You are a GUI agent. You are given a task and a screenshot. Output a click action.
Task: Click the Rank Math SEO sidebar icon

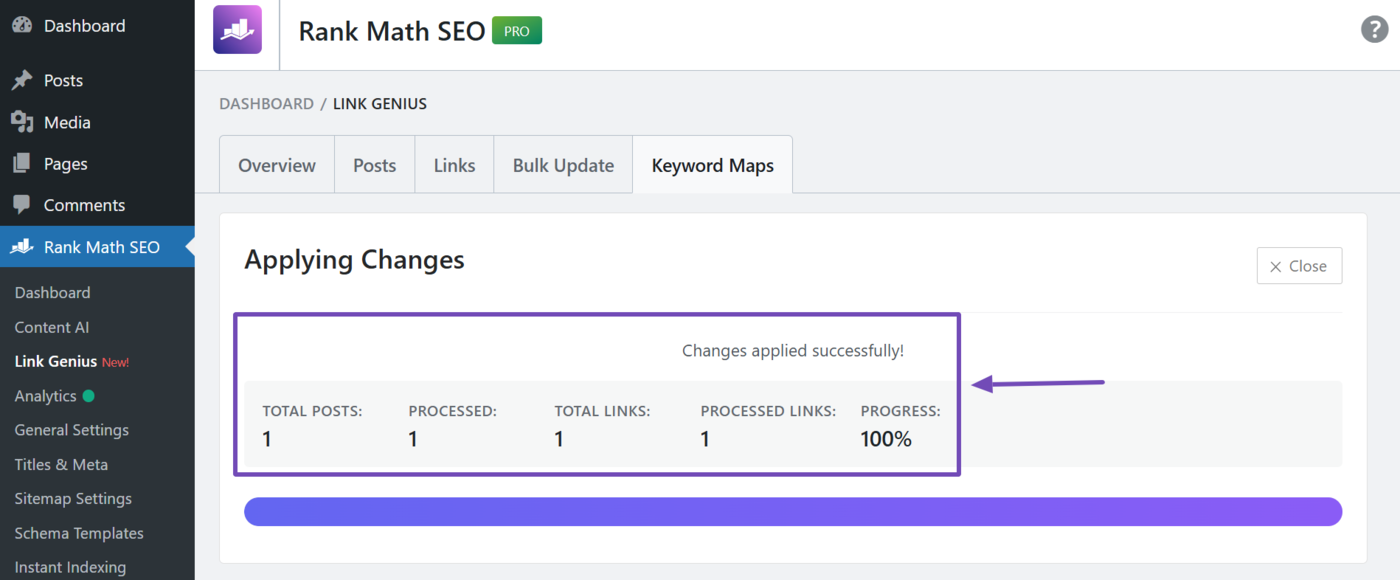click(x=22, y=246)
